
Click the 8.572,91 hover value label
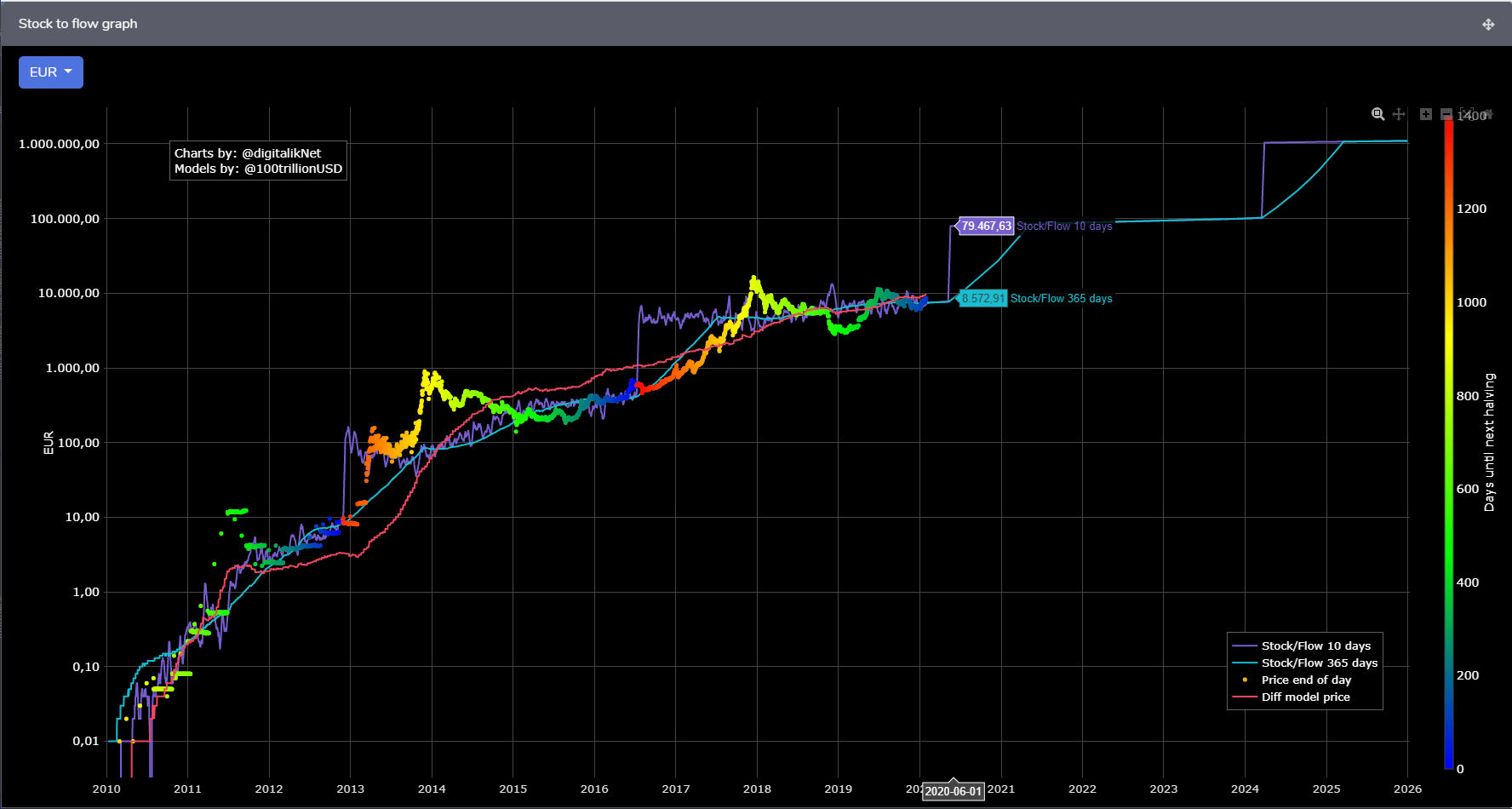click(982, 298)
